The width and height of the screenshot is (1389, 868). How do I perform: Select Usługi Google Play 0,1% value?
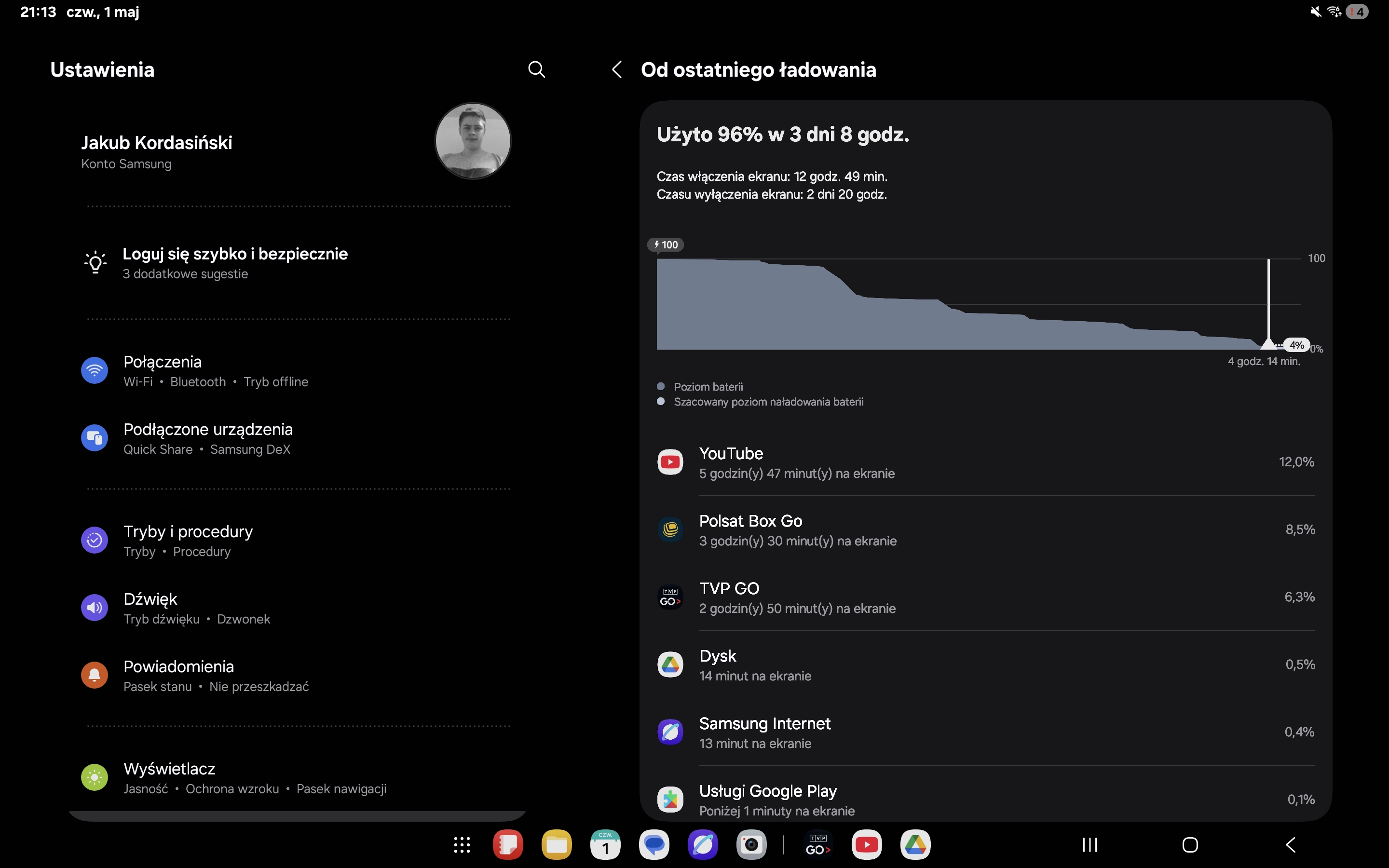pyautogui.click(x=1301, y=800)
